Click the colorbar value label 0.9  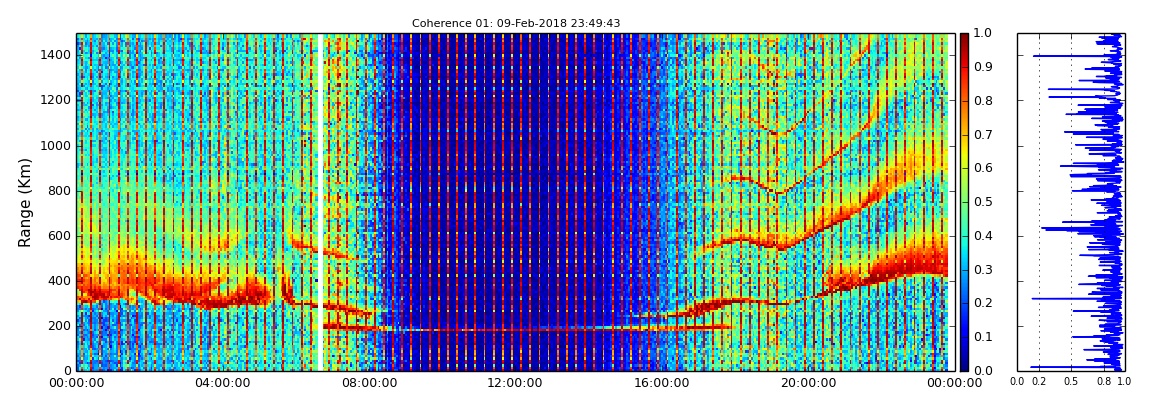coord(982,67)
